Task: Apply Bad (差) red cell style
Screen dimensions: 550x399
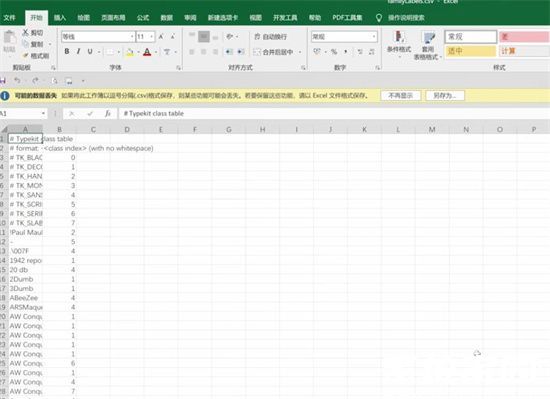Action: point(524,36)
